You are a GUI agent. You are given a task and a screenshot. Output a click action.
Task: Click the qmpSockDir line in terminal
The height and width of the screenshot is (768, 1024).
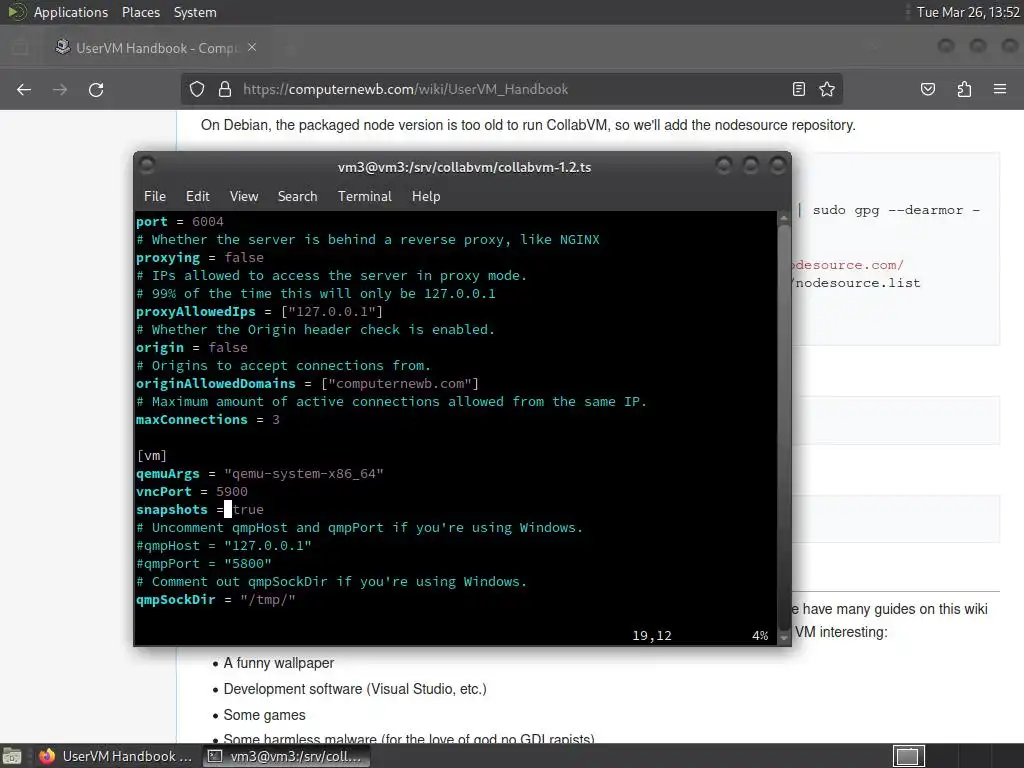coord(216,600)
